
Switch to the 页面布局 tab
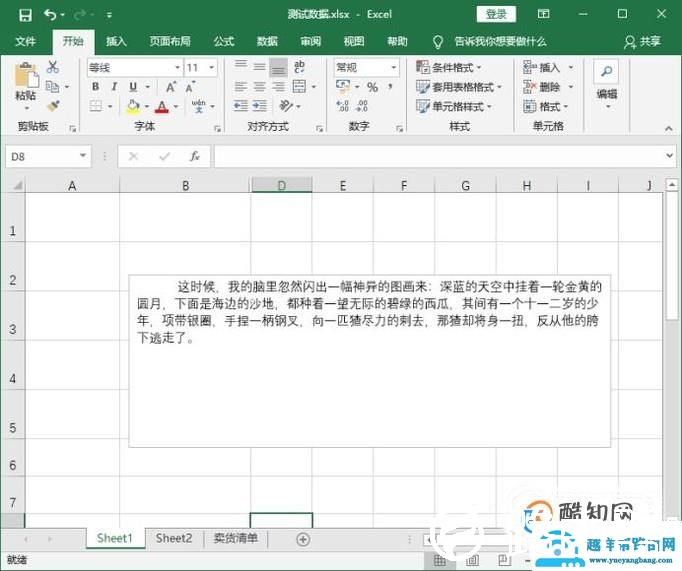click(170, 41)
